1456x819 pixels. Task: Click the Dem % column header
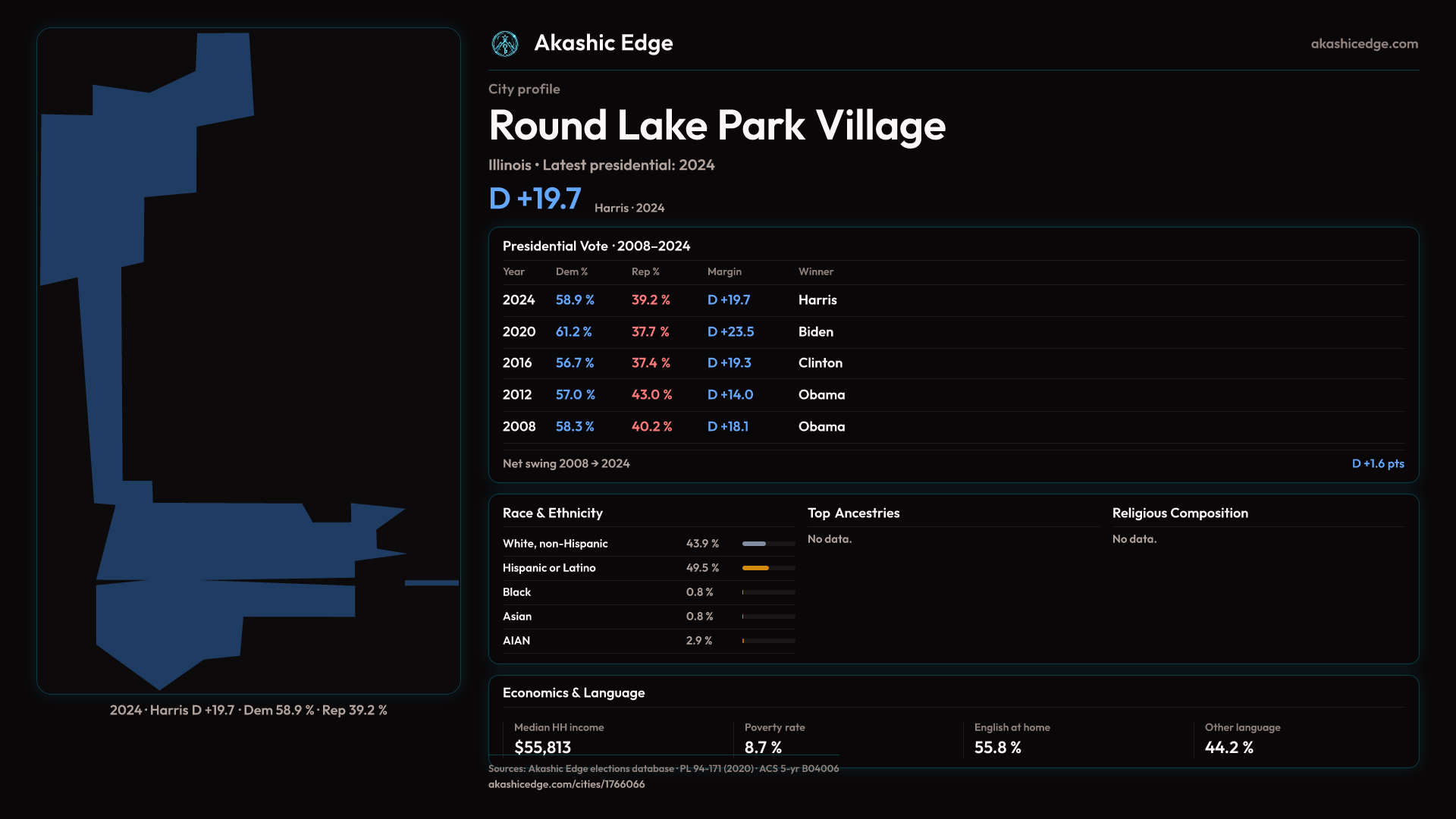571,271
